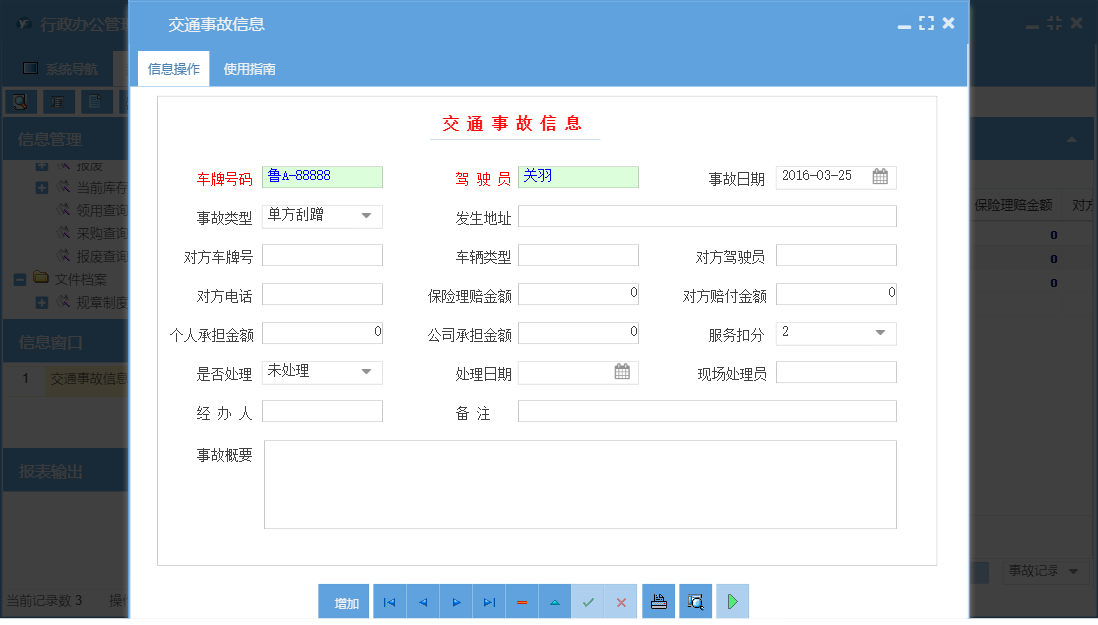Open print preview with magnifier icon
This screenshot has width=1098, height=625.
point(695,602)
